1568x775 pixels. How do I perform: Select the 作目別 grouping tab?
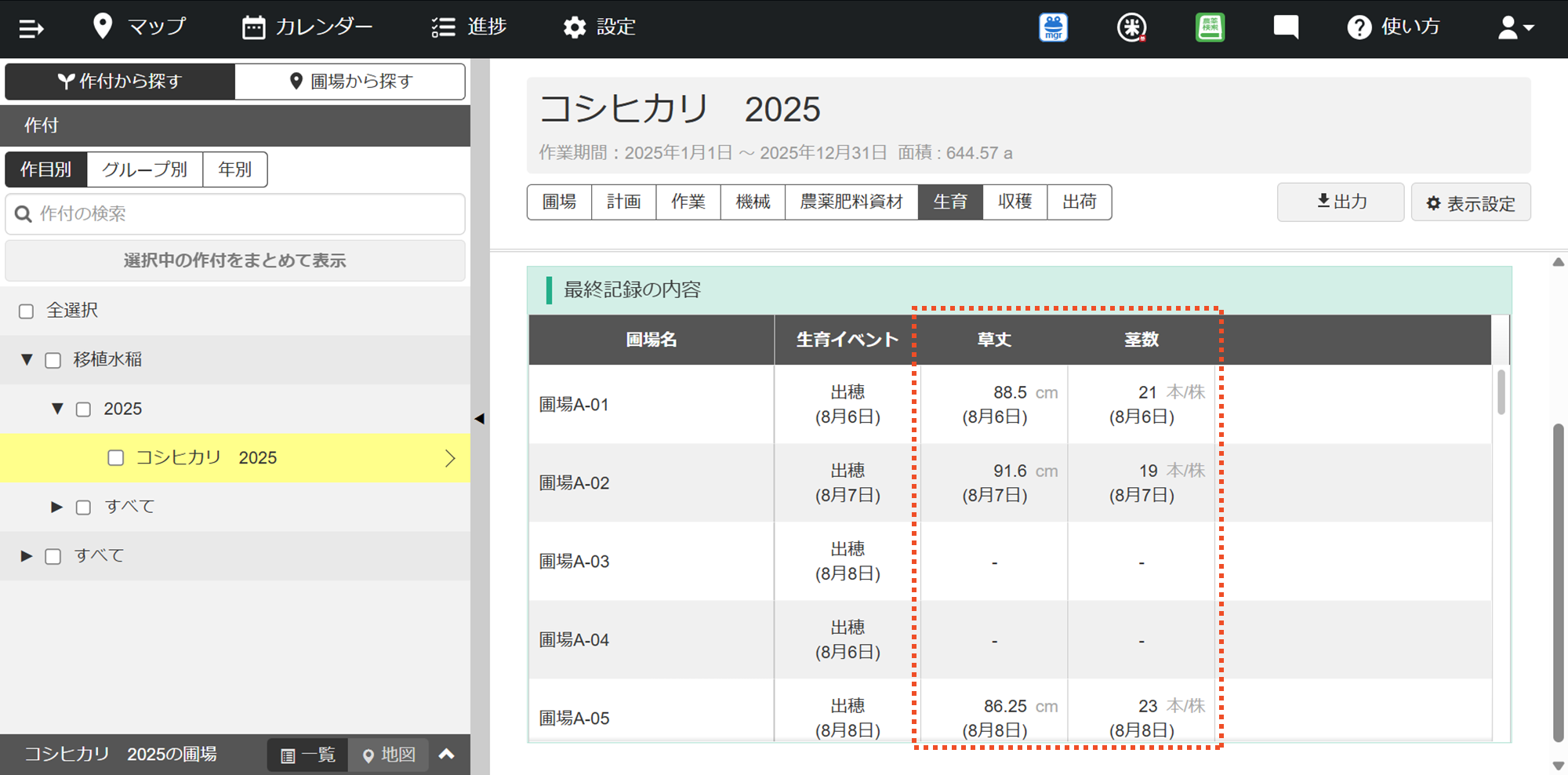coord(46,169)
